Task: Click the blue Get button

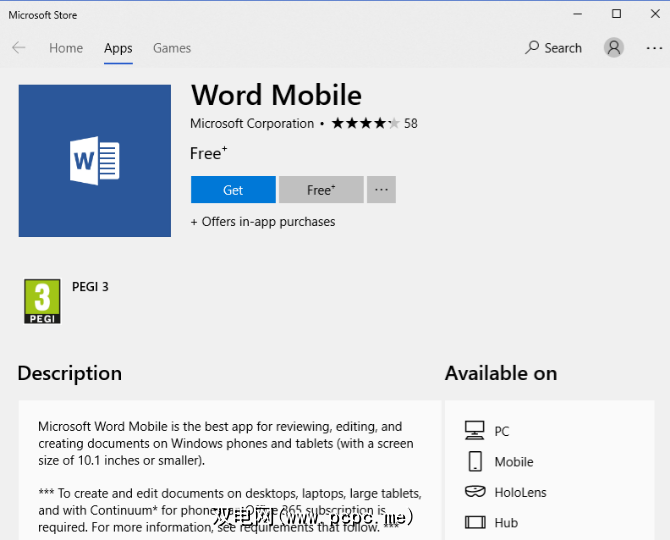Action: (233, 189)
